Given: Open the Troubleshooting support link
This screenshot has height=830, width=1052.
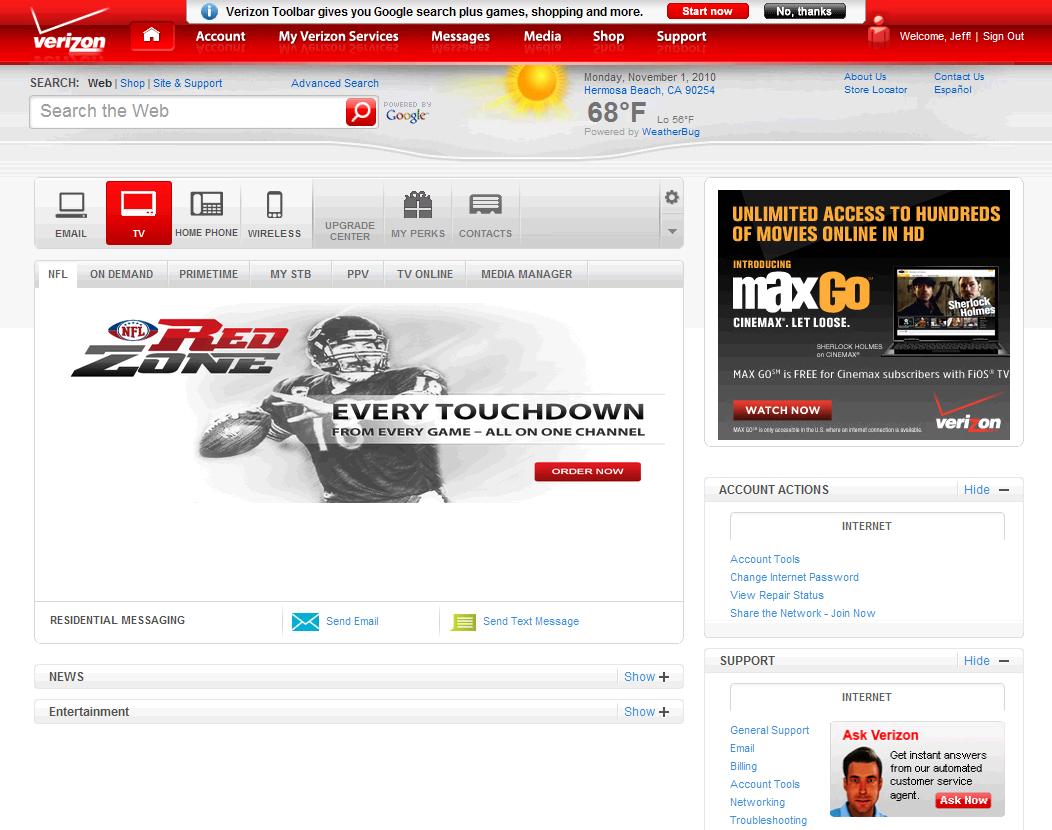Looking at the screenshot, I should [x=768, y=821].
